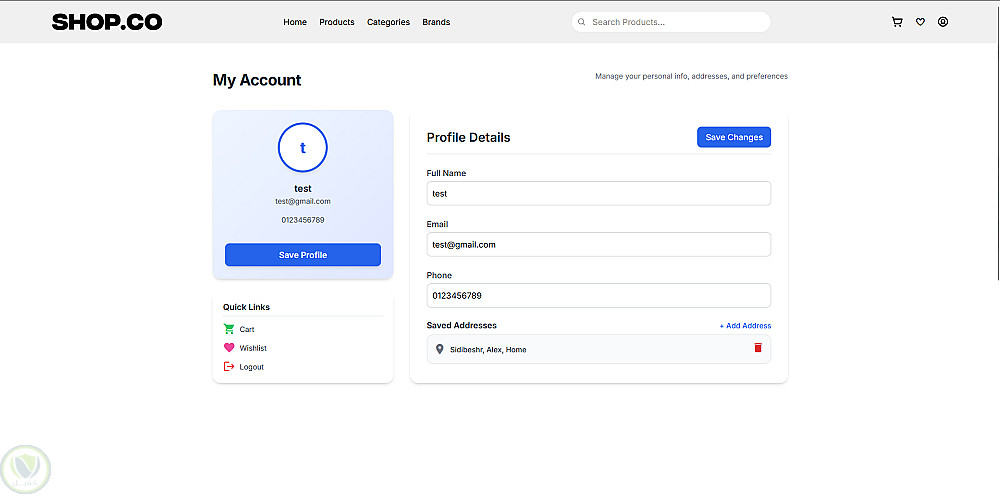Open the Categories menu item
The width and height of the screenshot is (1000, 494).
click(388, 22)
